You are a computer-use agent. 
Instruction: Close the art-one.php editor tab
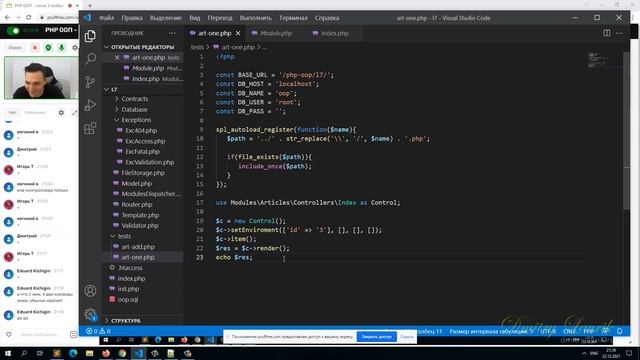[x=238, y=33]
